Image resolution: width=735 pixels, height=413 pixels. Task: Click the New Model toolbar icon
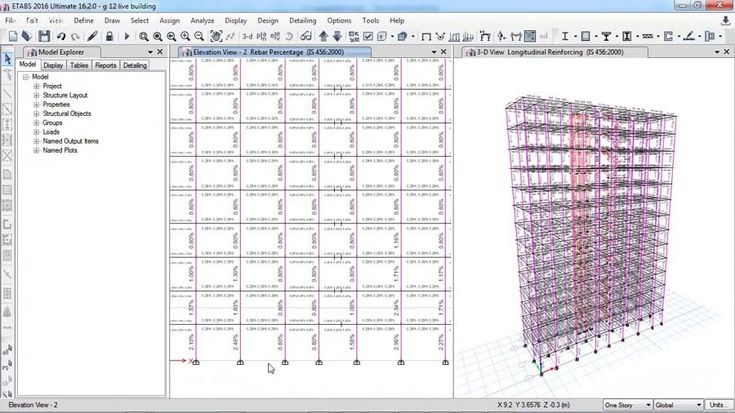pyautogui.click(x=13, y=36)
